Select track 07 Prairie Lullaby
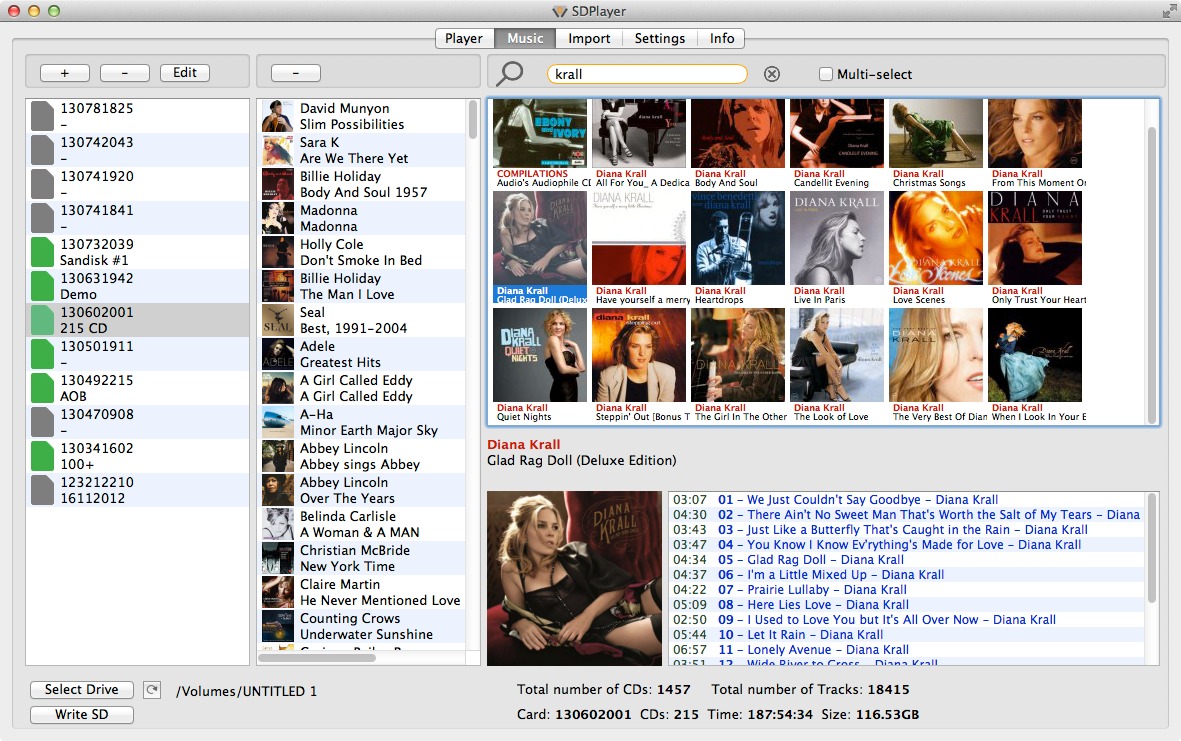 pos(907,590)
